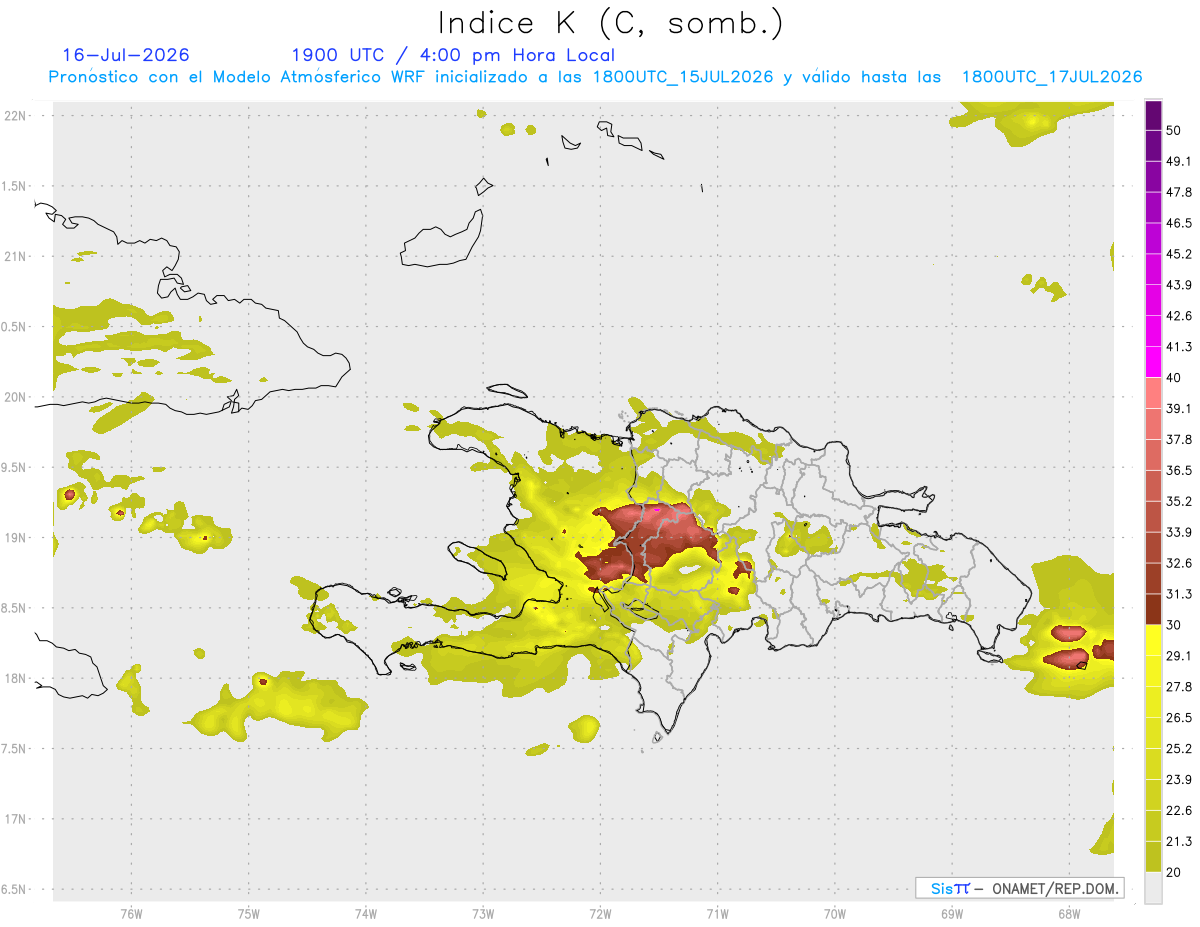This screenshot has width=1200, height=927.
Task: Click the "74W" longitude label
Action: [x=366, y=913]
